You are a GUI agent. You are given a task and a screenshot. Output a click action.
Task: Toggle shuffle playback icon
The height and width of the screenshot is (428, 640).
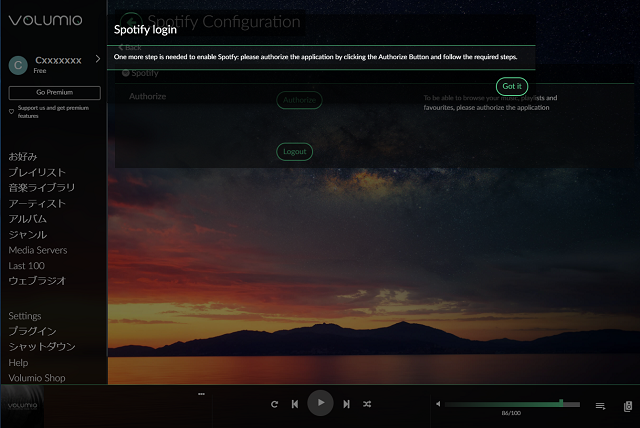pyautogui.click(x=367, y=404)
